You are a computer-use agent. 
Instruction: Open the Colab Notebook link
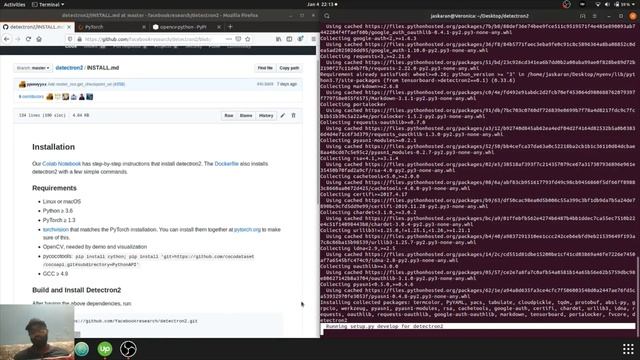[62, 164]
